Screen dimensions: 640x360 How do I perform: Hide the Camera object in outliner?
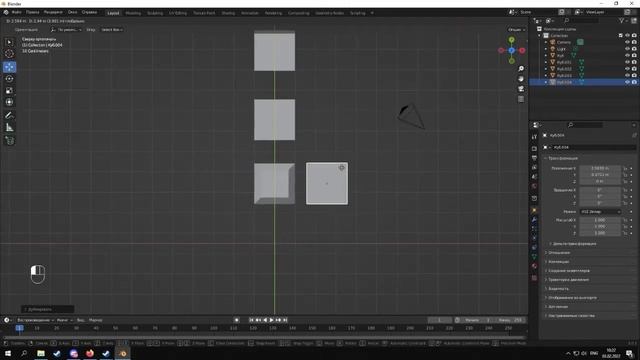627,42
